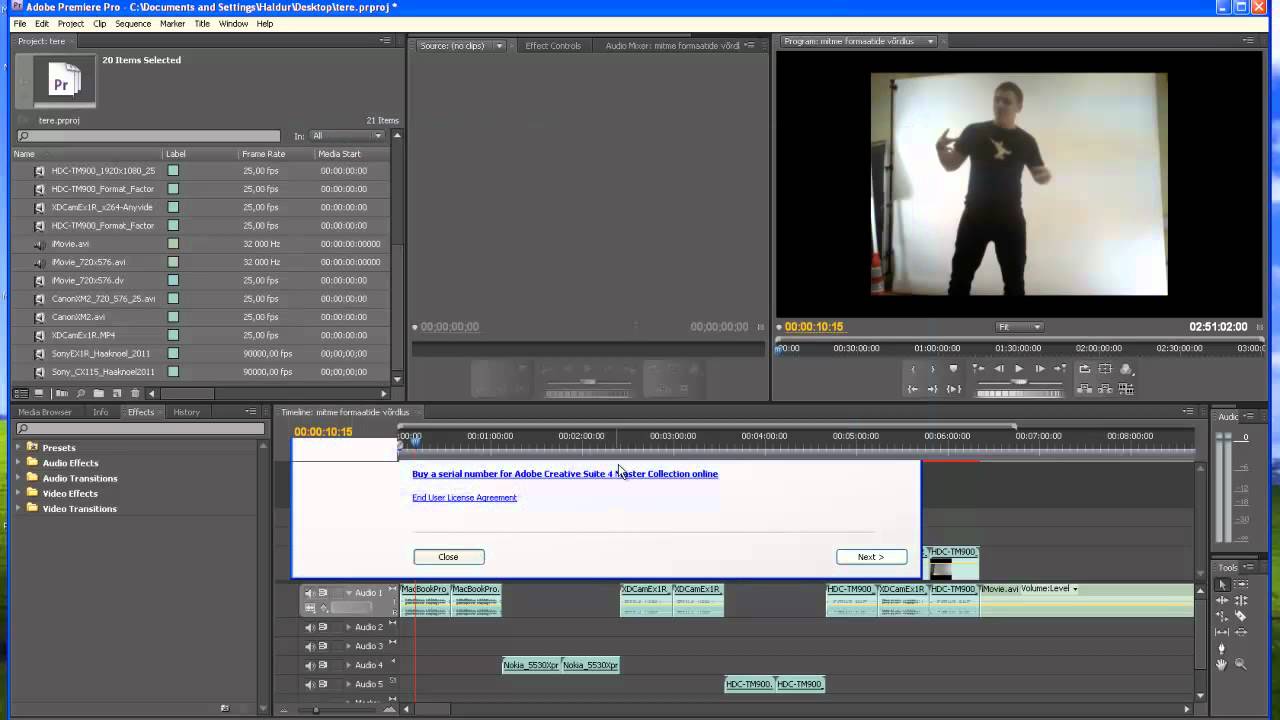Select the Slip tool
Screen dimensions: 1280x720
(1222, 632)
